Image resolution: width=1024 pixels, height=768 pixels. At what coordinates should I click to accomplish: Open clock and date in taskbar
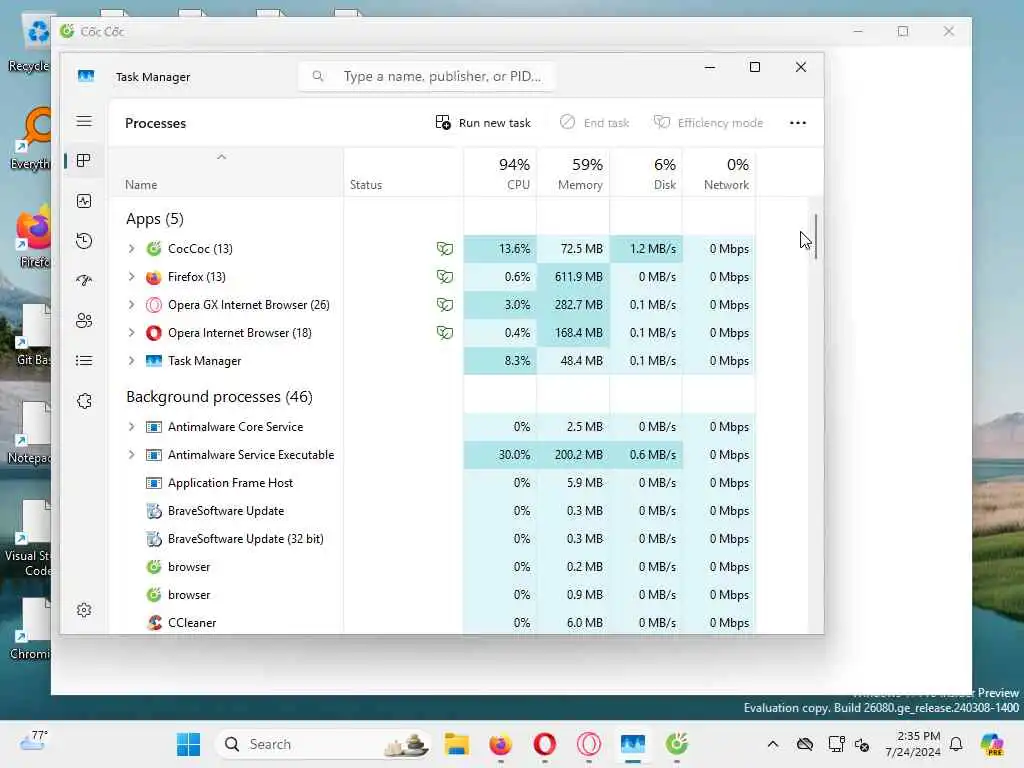tap(913, 744)
